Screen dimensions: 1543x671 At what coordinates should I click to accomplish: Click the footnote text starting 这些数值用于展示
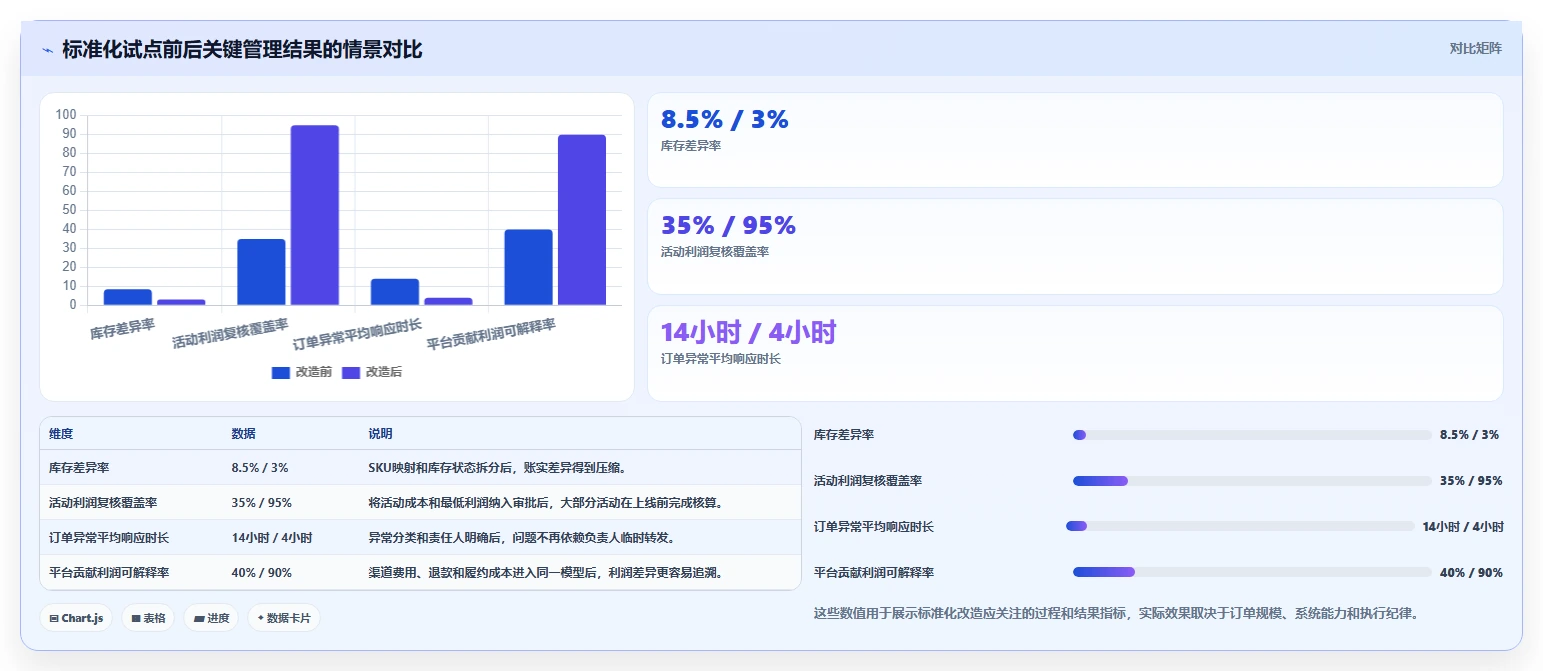pyautogui.click(x=1116, y=613)
